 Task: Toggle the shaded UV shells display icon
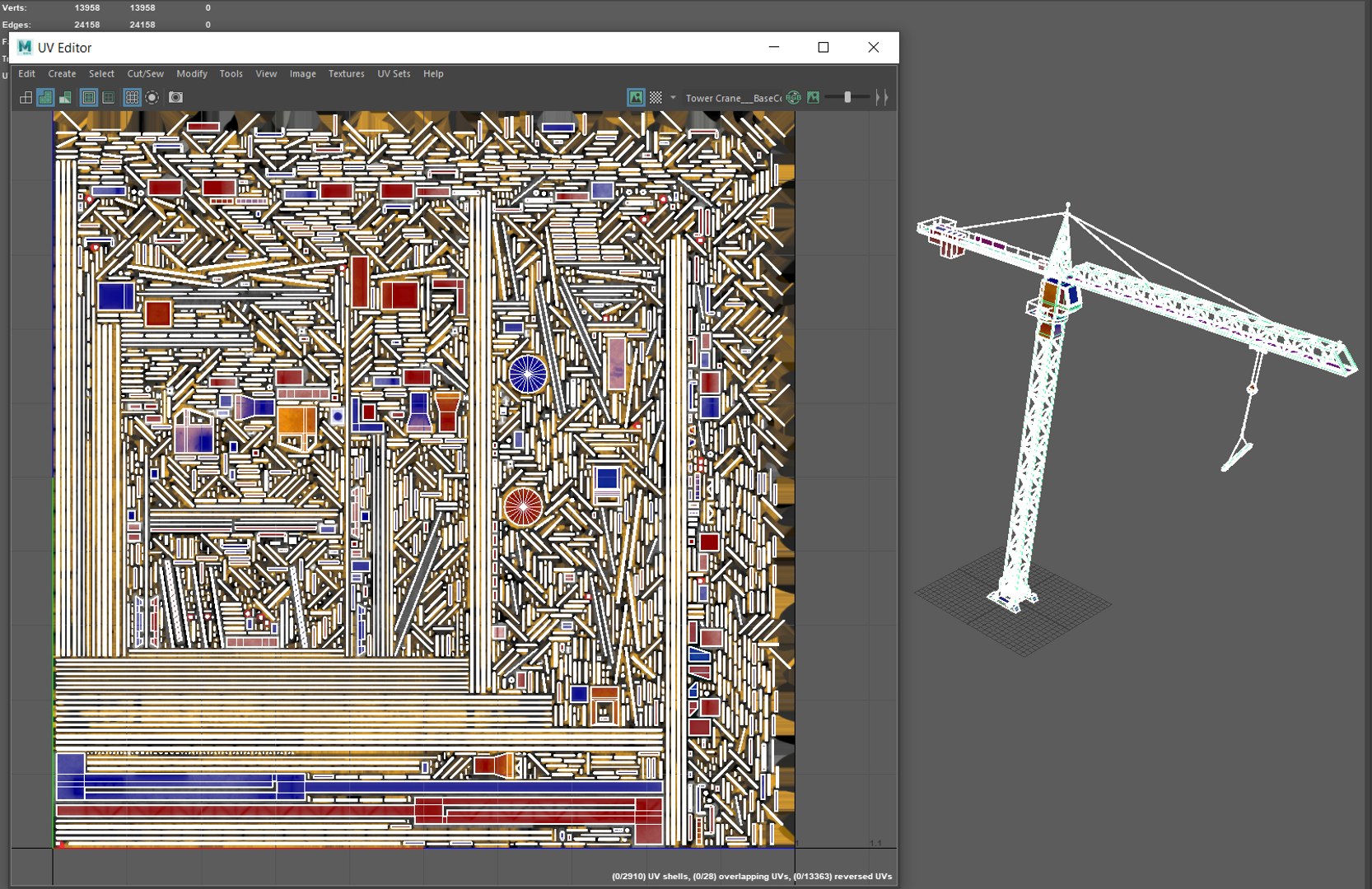click(x=46, y=98)
